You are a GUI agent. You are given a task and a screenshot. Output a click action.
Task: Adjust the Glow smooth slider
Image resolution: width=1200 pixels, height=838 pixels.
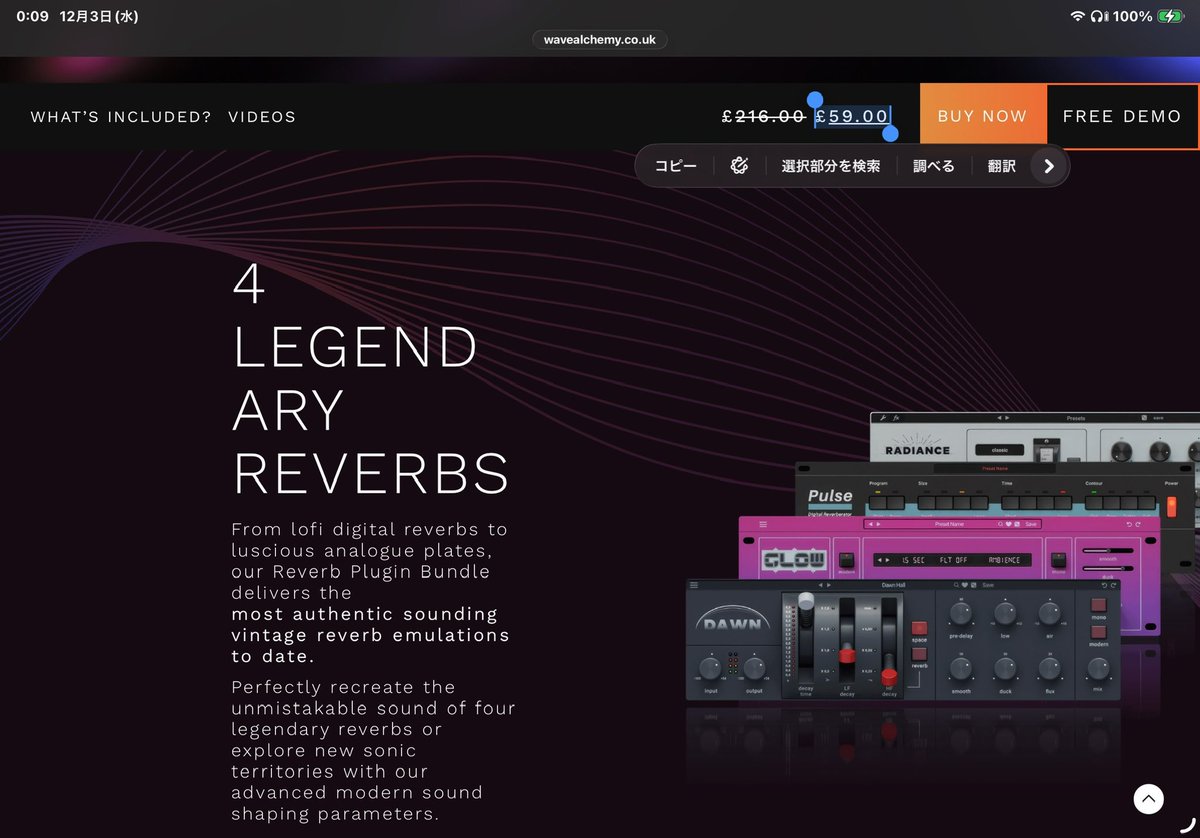tap(1108, 550)
